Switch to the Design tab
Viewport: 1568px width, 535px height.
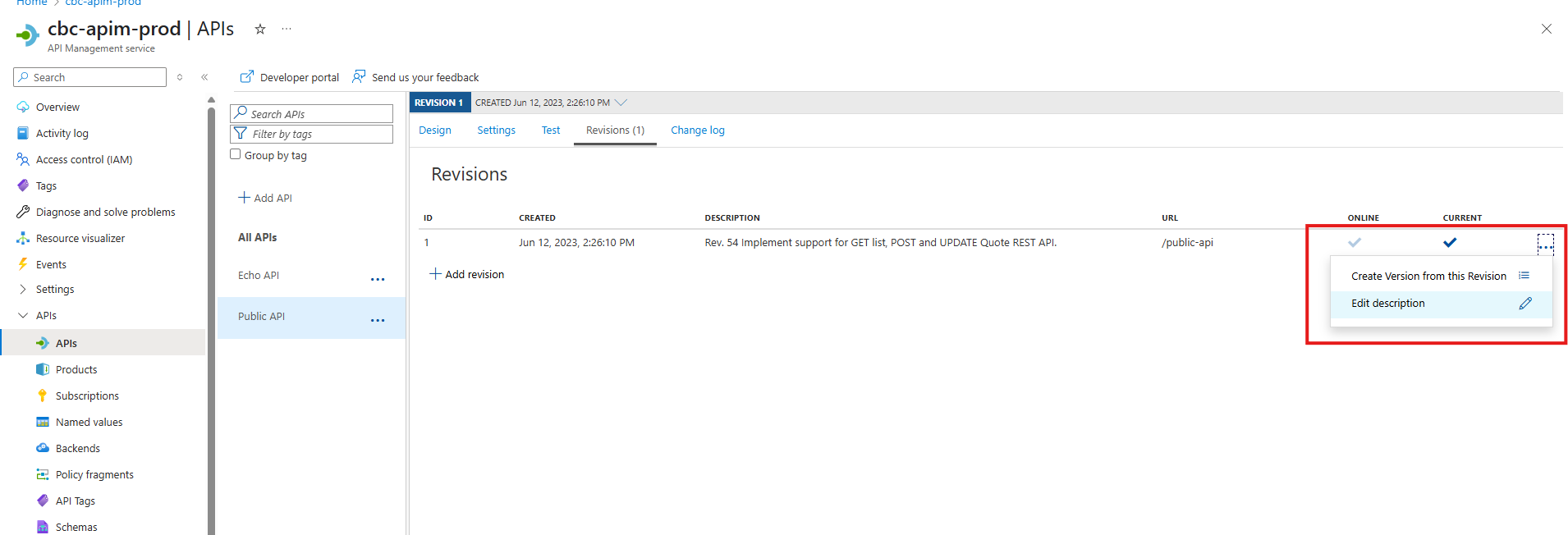[434, 130]
